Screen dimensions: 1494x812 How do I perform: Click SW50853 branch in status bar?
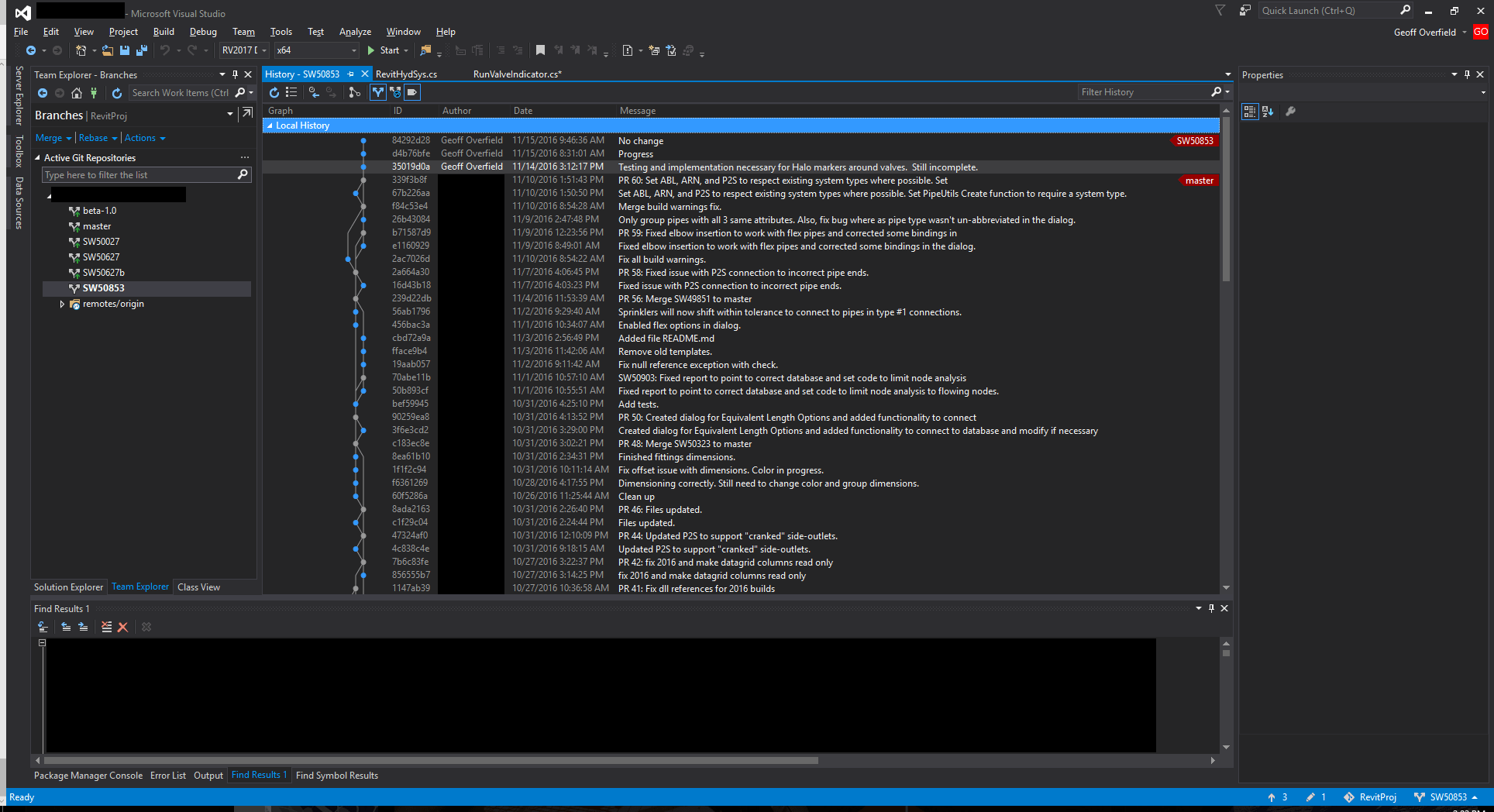tap(1446, 797)
